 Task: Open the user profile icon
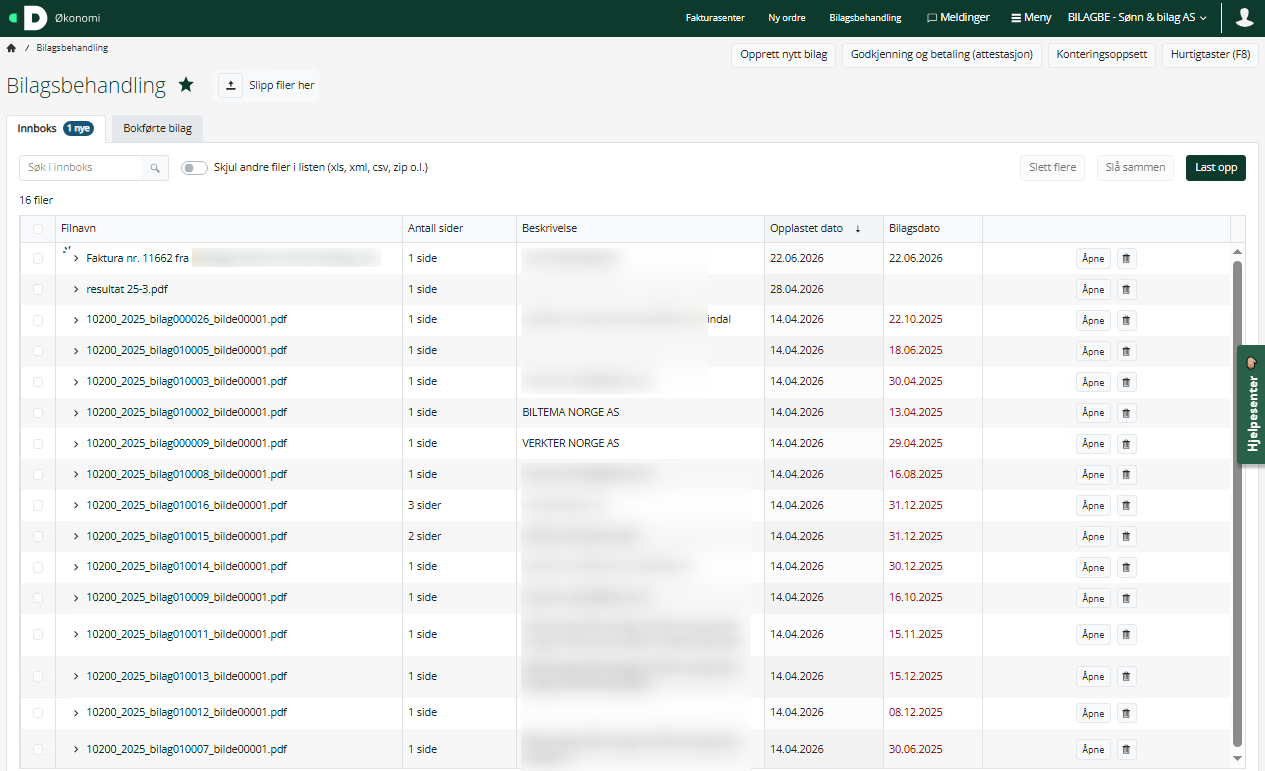point(1244,17)
